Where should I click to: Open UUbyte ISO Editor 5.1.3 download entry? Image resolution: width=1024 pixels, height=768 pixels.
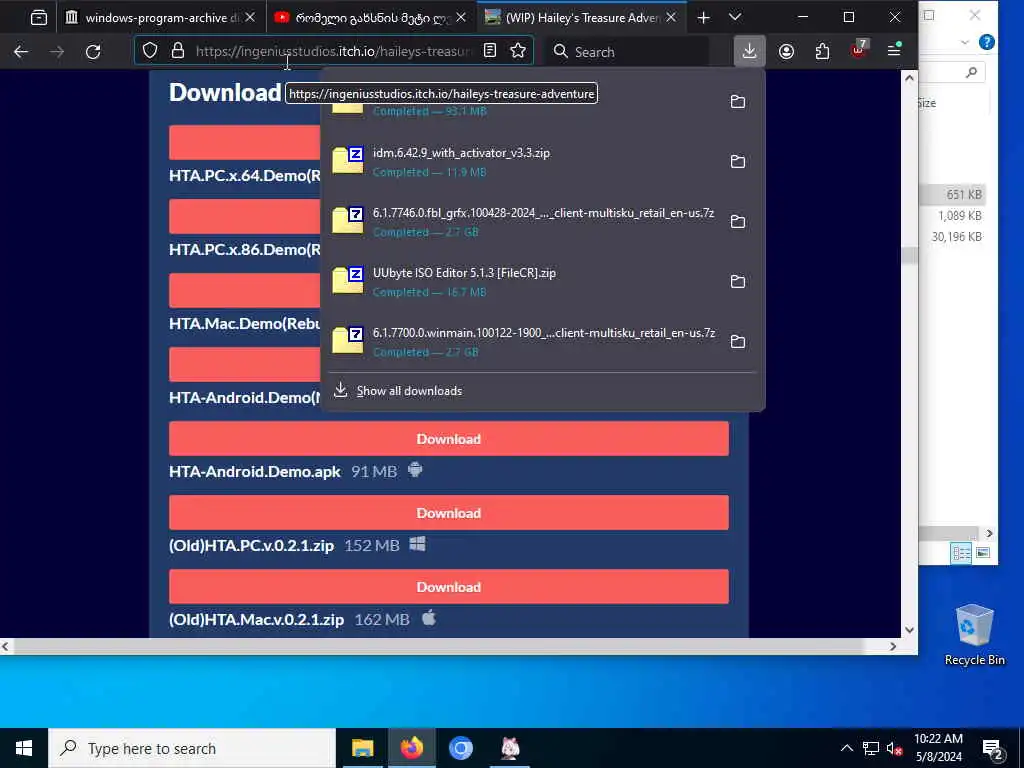coord(522,281)
